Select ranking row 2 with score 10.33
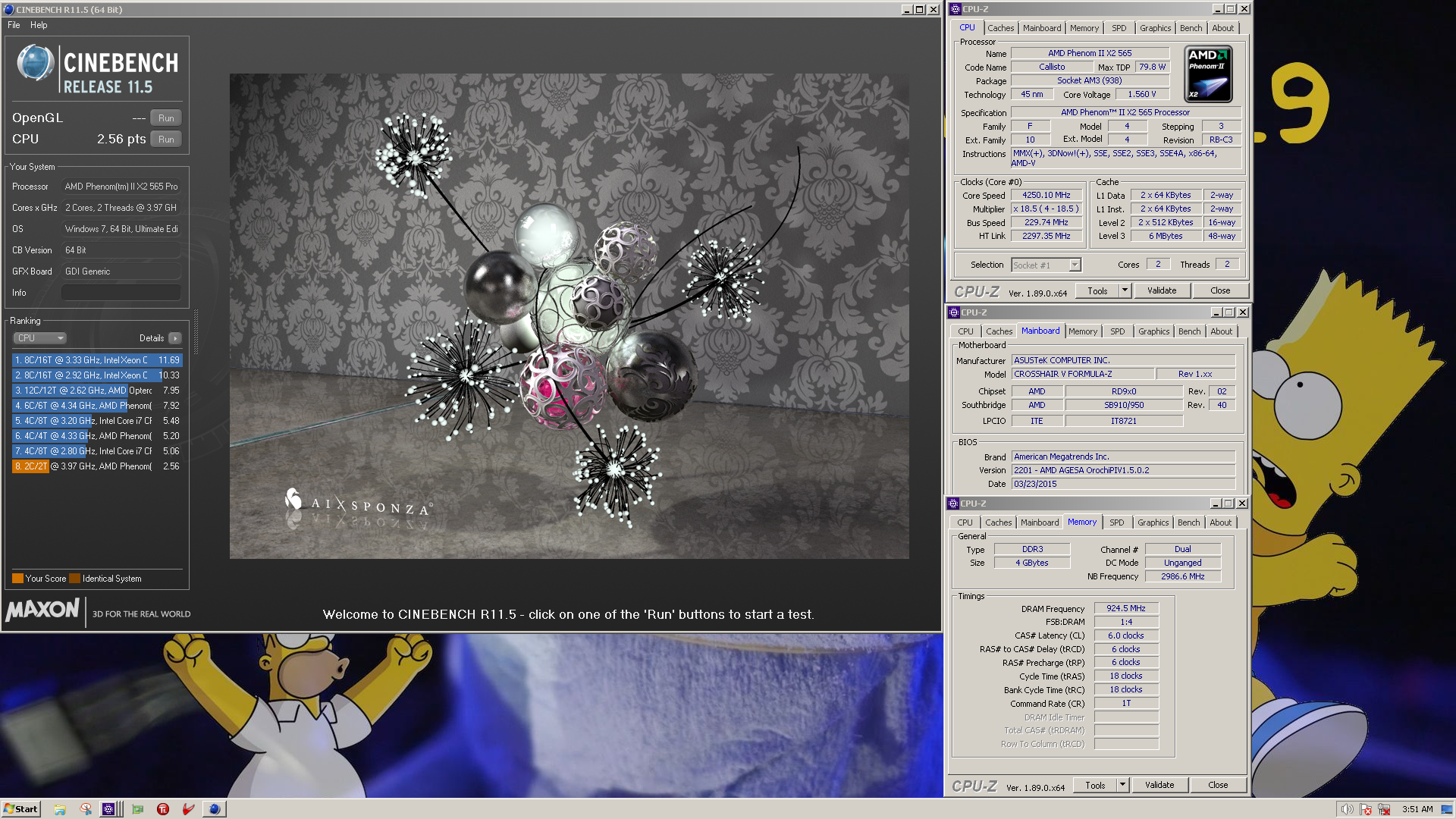The width and height of the screenshot is (1456, 819). [x=97, y=375]
